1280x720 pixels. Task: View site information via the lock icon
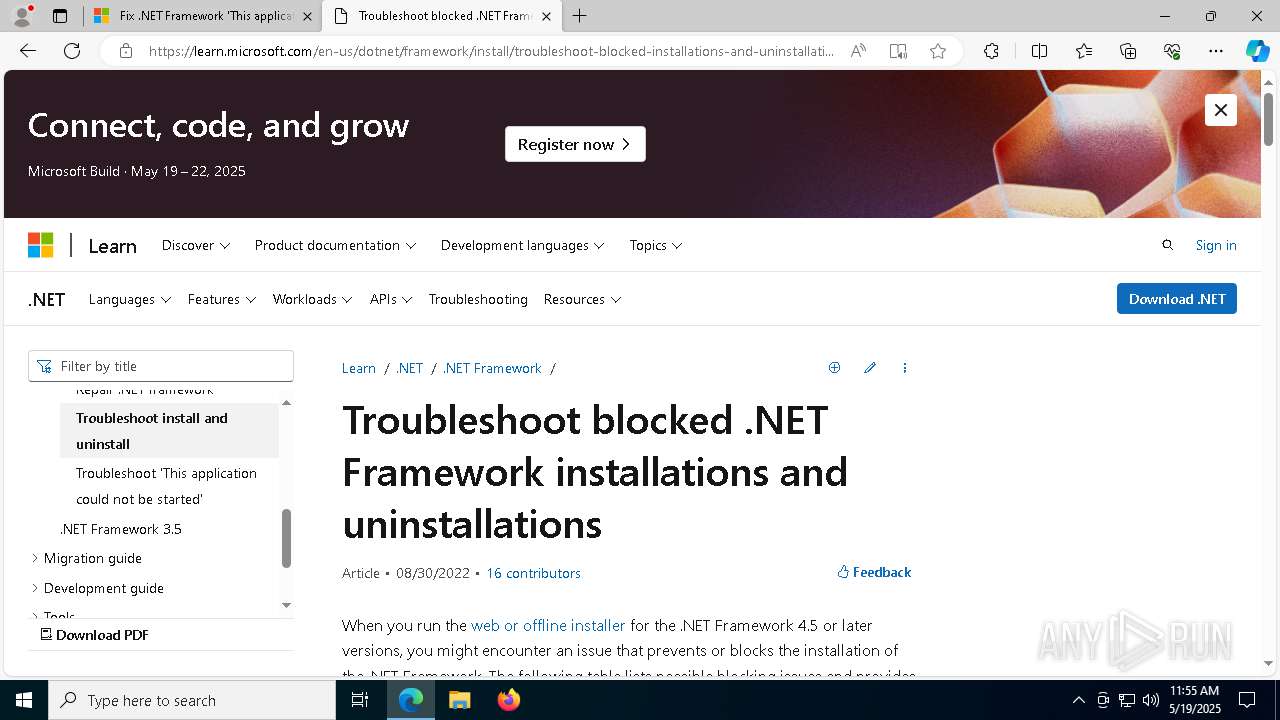pos(126,51)
